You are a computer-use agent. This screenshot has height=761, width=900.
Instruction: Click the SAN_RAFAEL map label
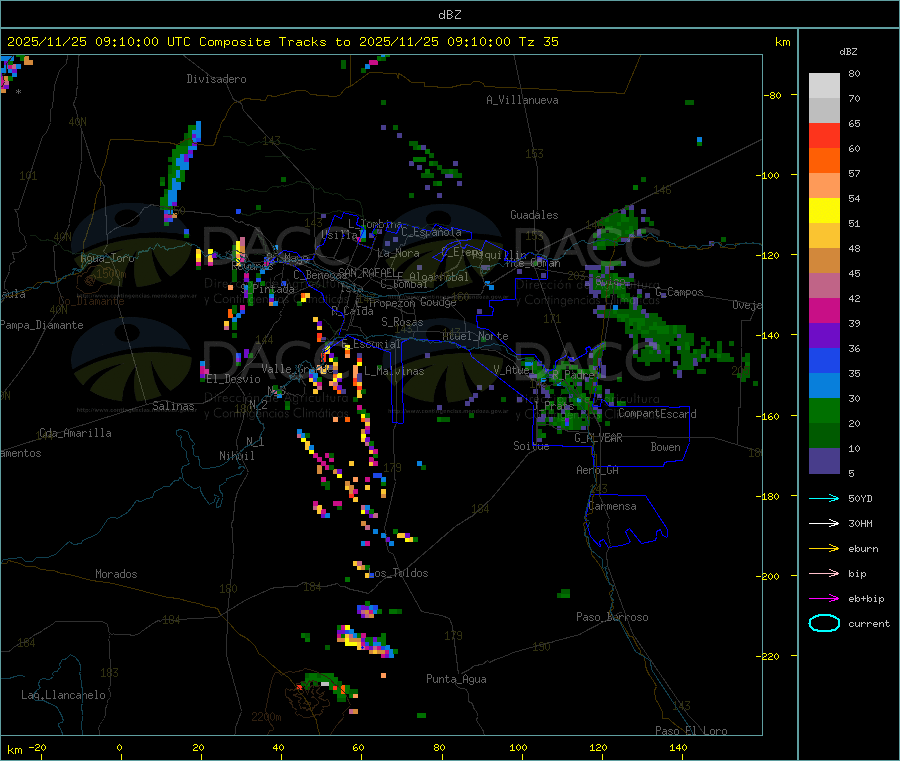point(367,273)
